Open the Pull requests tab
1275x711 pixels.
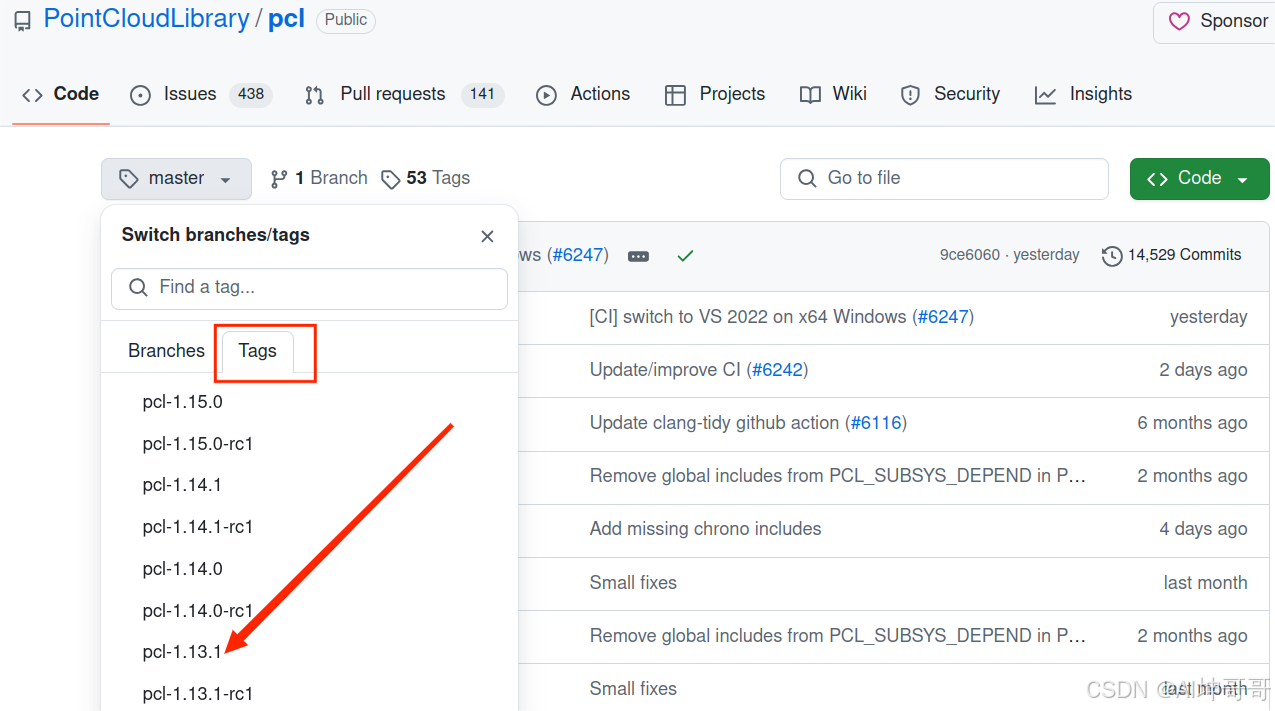[404, 94]
